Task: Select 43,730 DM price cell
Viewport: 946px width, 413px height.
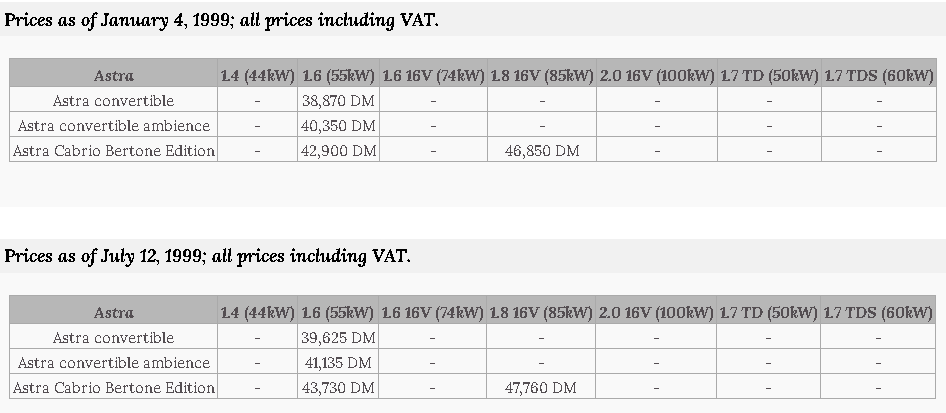Action: (338, 387)
